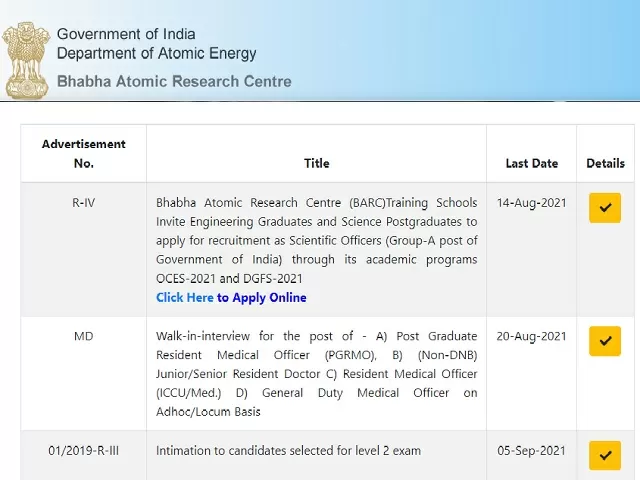Open details checkmark for MD advertisement
Viewport: 640px width, 480px height.
605,341
